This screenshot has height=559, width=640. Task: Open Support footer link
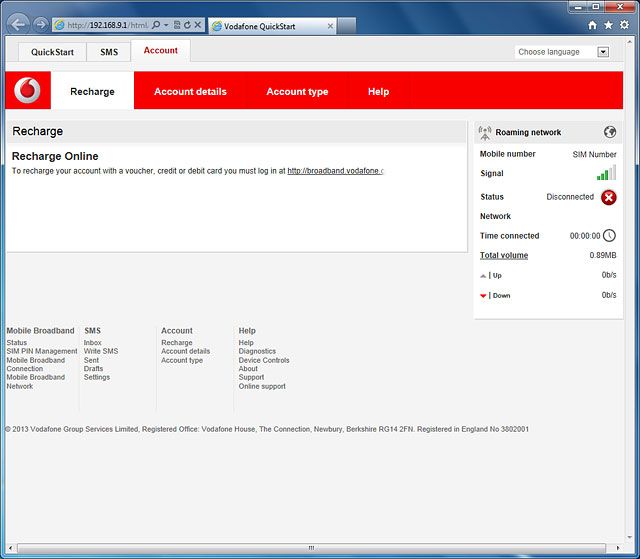pos(251,377)
